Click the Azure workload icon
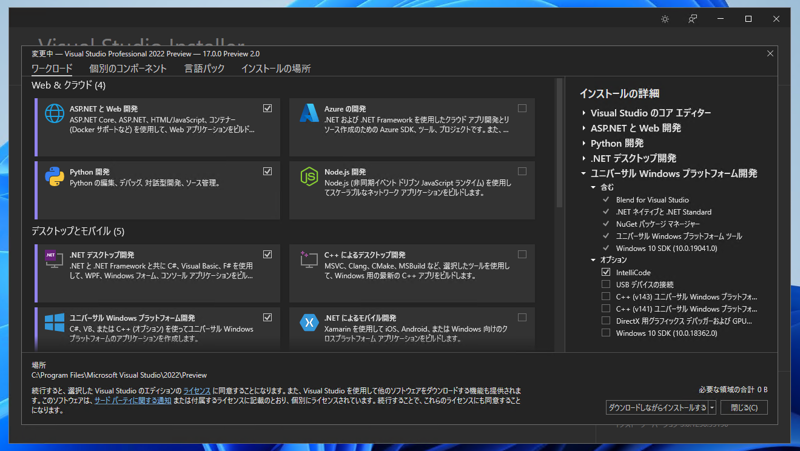This screenshot has width=800, height=451. coord(309,114)
